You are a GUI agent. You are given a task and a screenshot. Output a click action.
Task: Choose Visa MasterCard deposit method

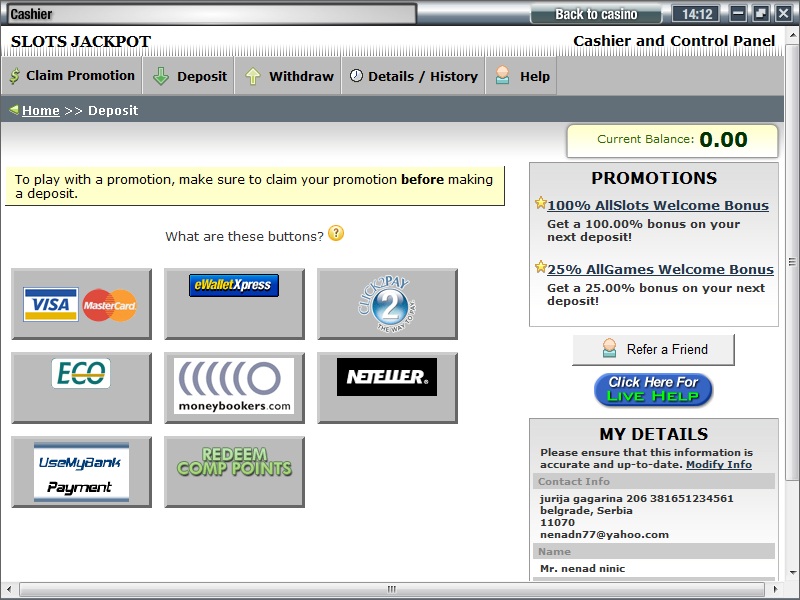coord(81,304)
